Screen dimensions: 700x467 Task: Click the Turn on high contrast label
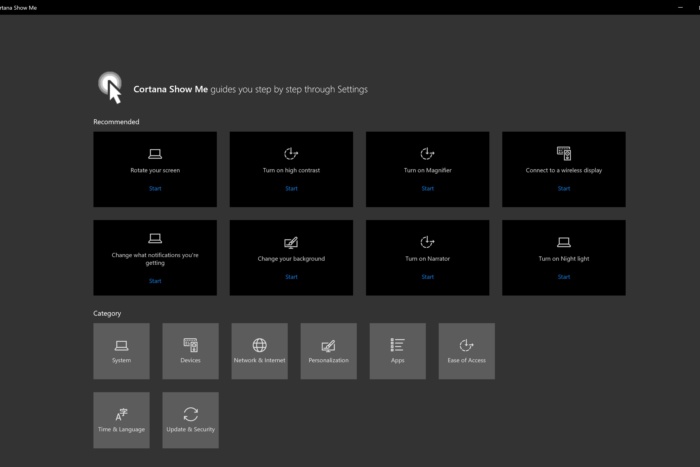click(291, 170)
